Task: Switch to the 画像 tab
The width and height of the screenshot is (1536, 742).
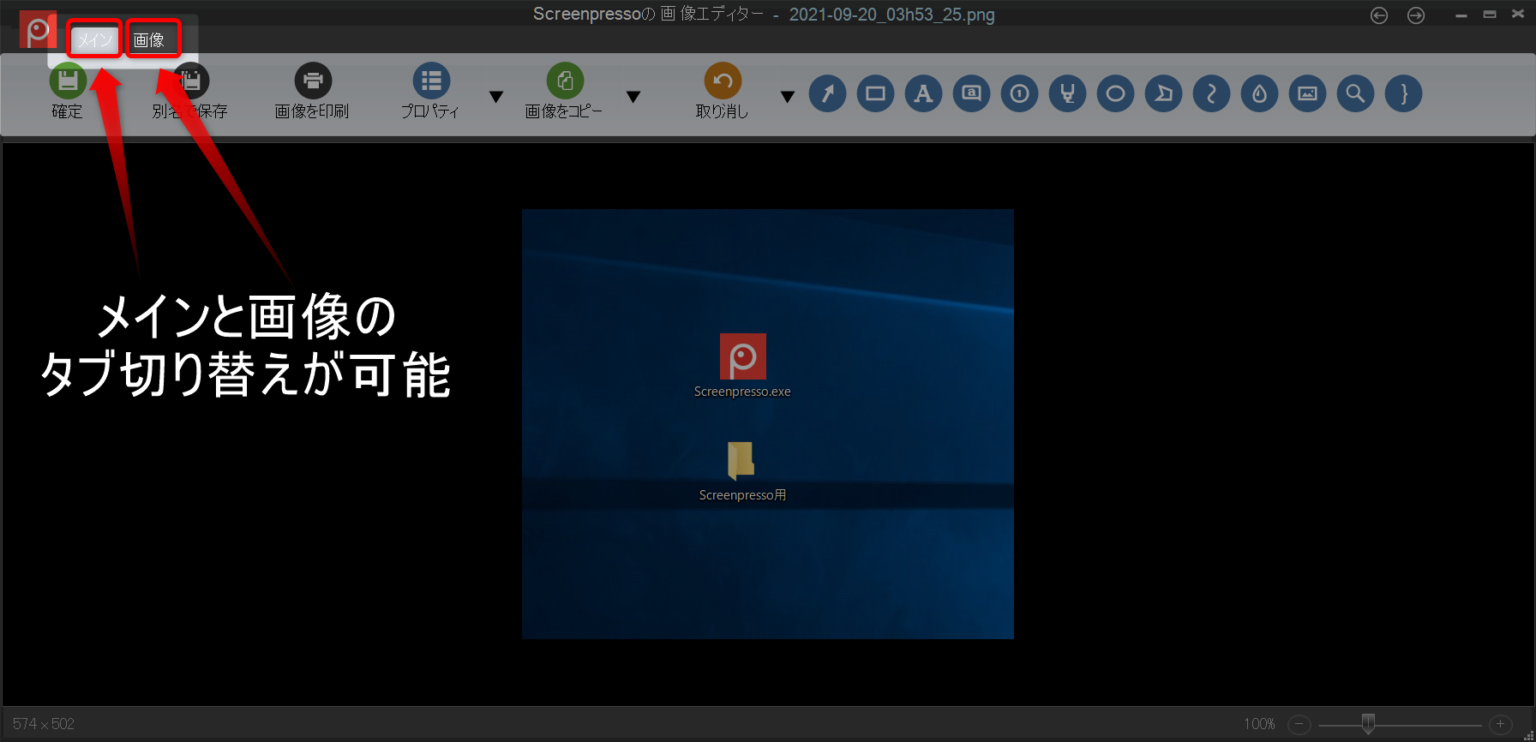Action: click(x=152, y=40)
